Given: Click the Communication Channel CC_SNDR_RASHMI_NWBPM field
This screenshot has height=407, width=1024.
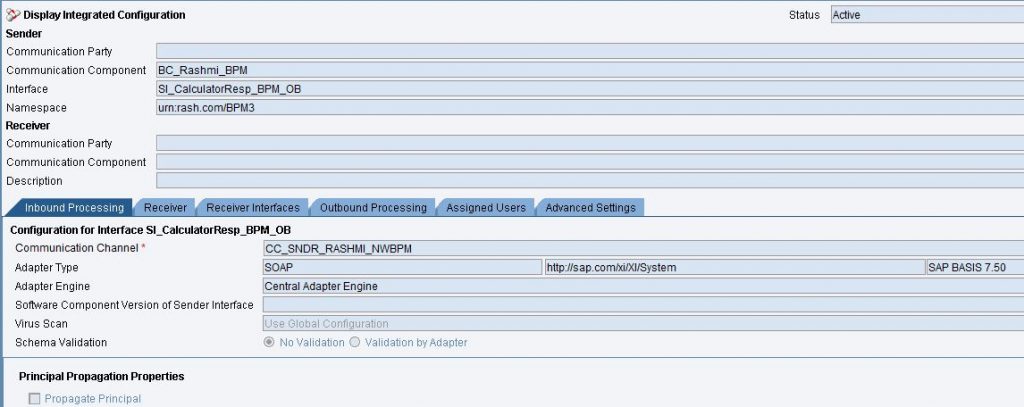Looking at the screenshot, I should coord(643,248).
